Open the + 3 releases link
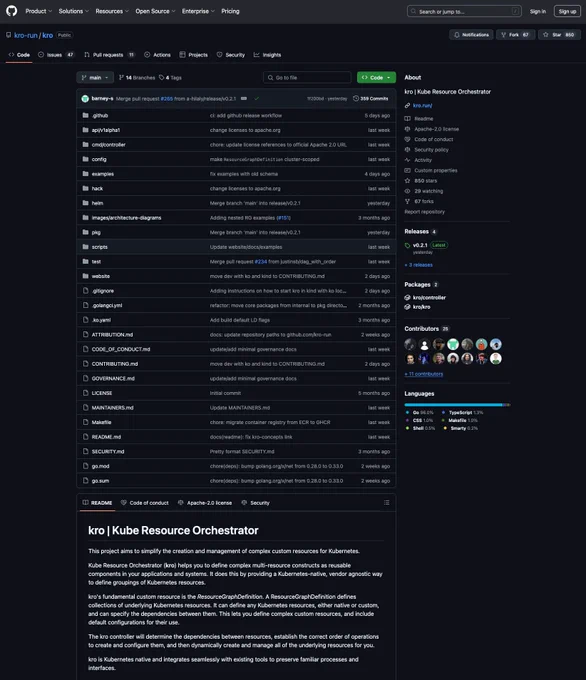 tap(419, 265)
